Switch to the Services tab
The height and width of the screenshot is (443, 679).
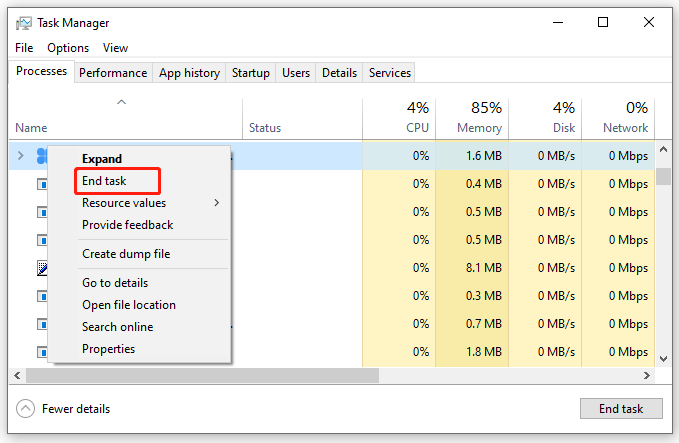coord(390,73)
